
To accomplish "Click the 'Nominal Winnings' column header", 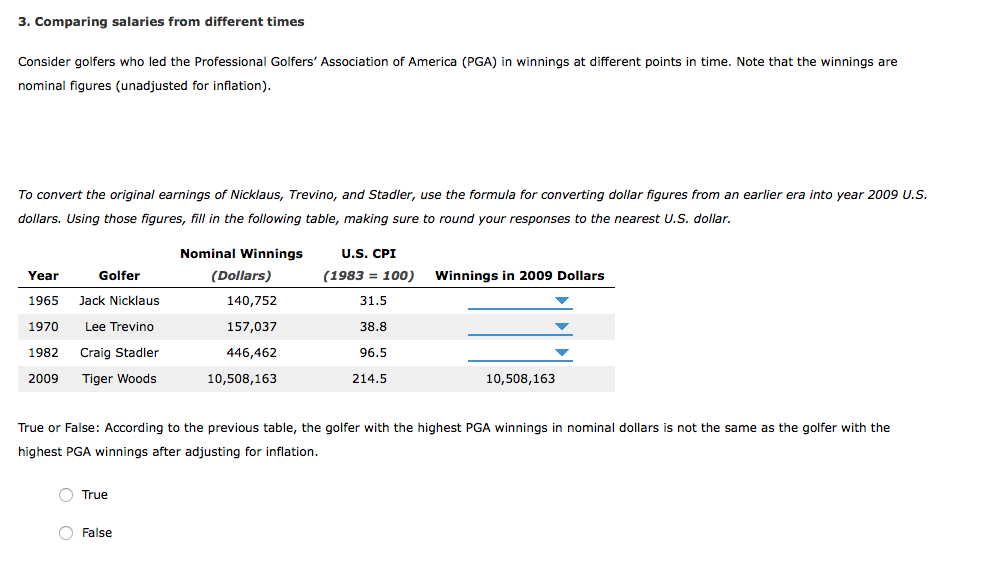I will [x=242, y=254].
